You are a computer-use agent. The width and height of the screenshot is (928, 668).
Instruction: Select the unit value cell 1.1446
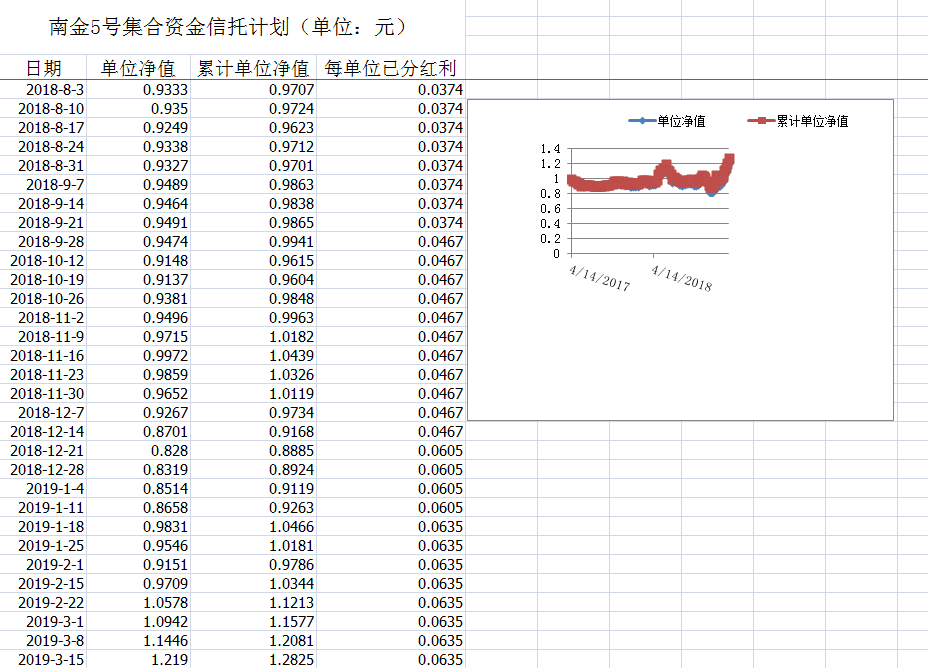point(138,640)
